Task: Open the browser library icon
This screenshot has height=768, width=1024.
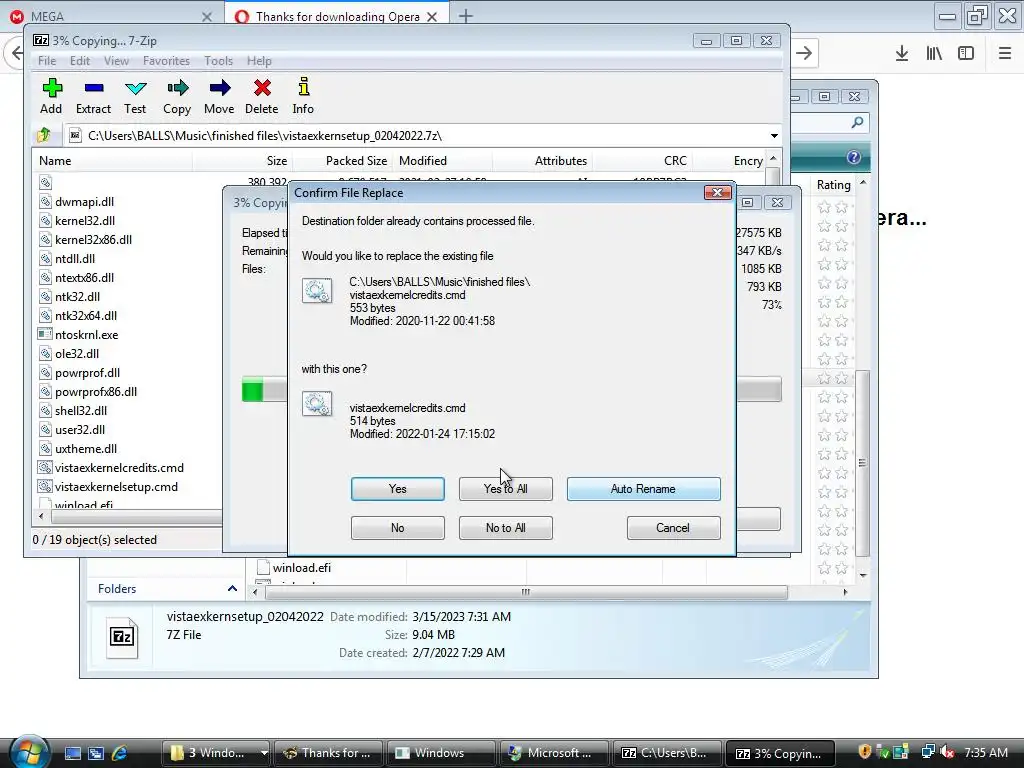Action: 934,54
